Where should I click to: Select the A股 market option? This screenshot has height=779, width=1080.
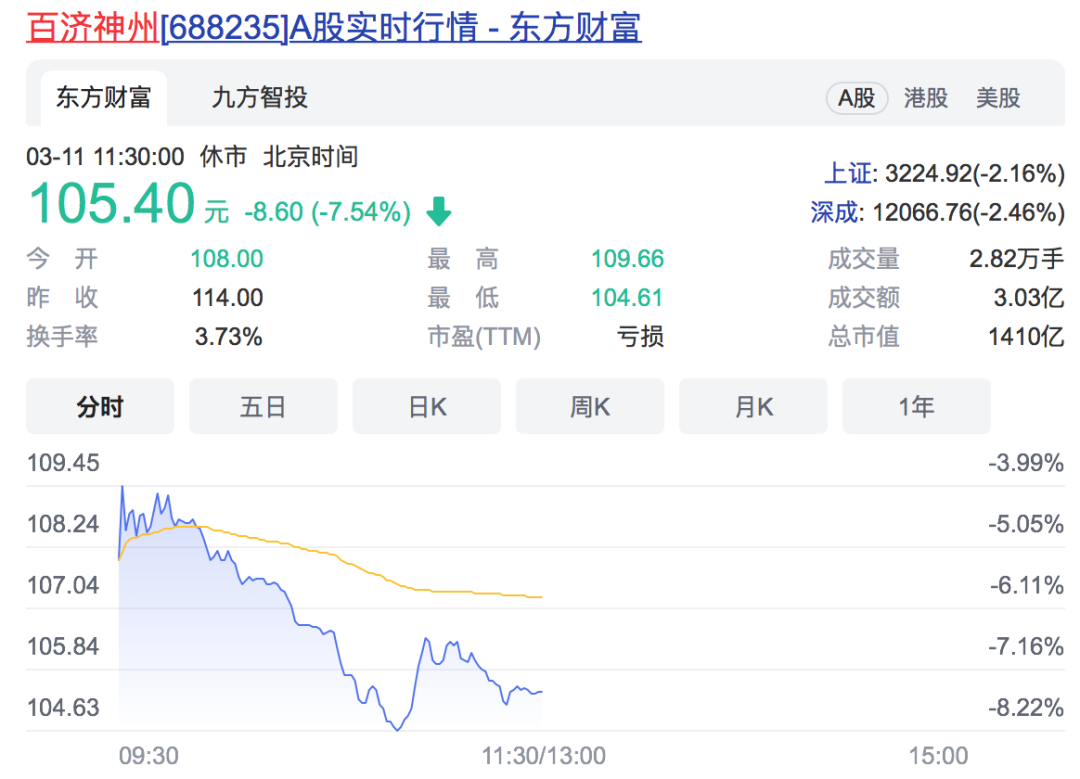point(856,98)
